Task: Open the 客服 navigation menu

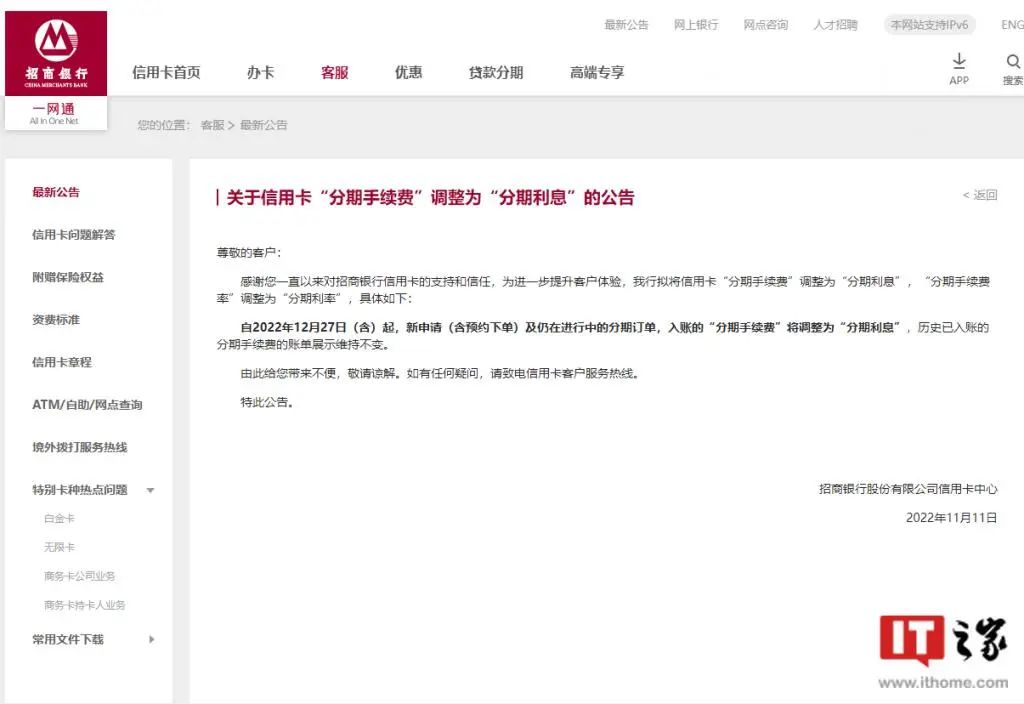Action: 335,72
